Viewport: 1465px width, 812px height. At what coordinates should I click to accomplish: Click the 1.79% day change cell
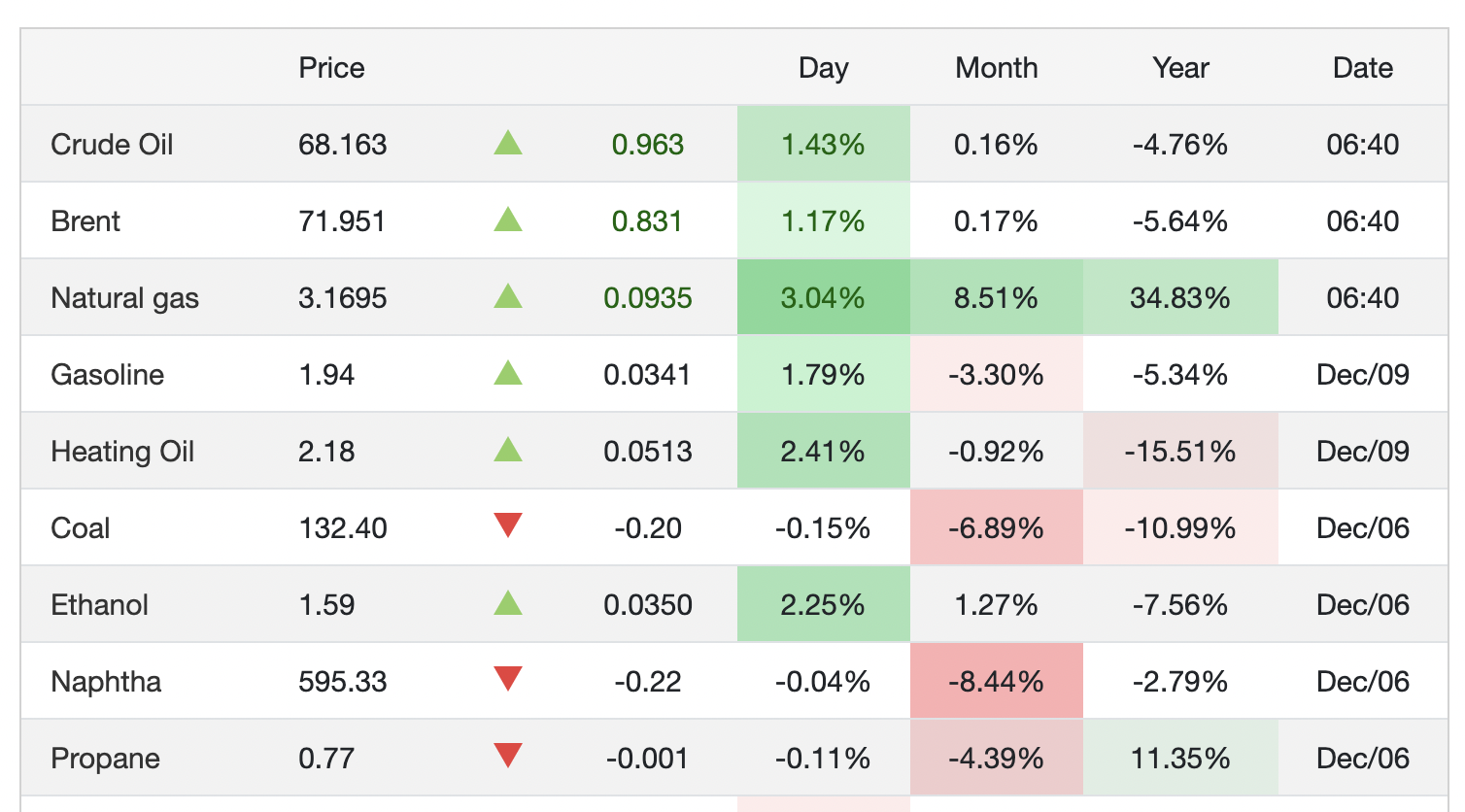(823, 374)
